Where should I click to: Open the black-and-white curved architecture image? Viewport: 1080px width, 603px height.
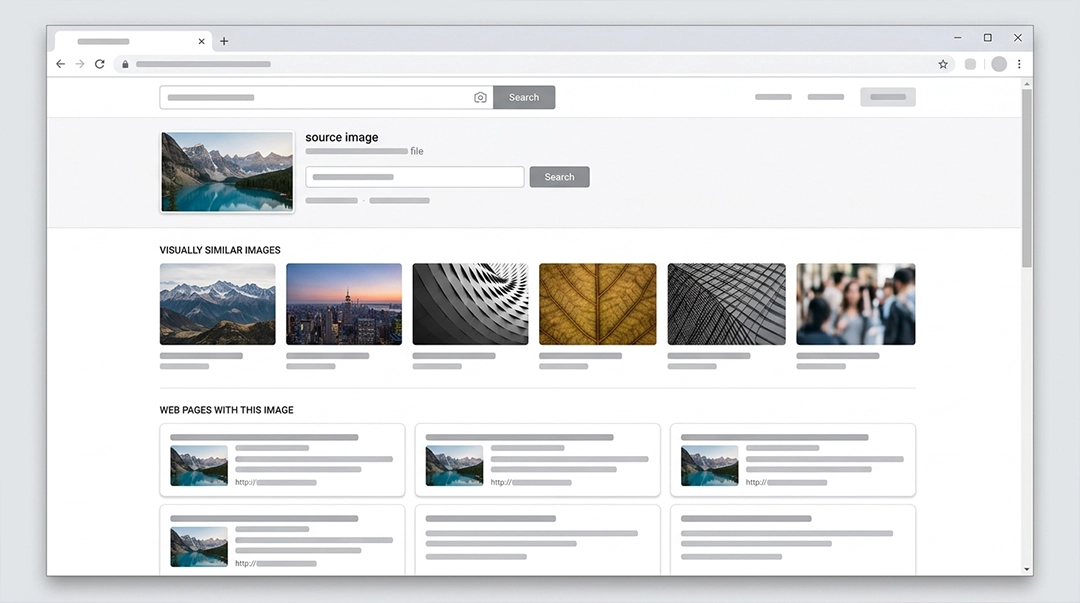pyautogui.click(x=470, y=304)
